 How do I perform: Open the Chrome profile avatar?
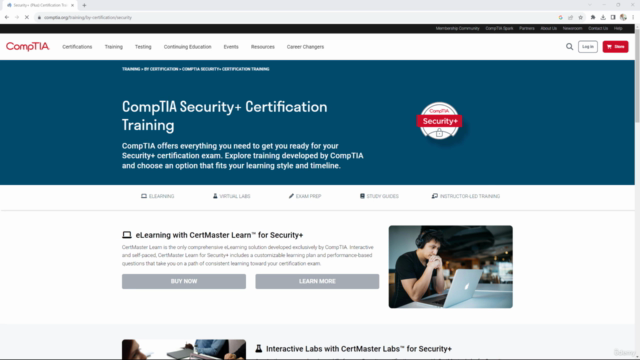tap(623, 17)
